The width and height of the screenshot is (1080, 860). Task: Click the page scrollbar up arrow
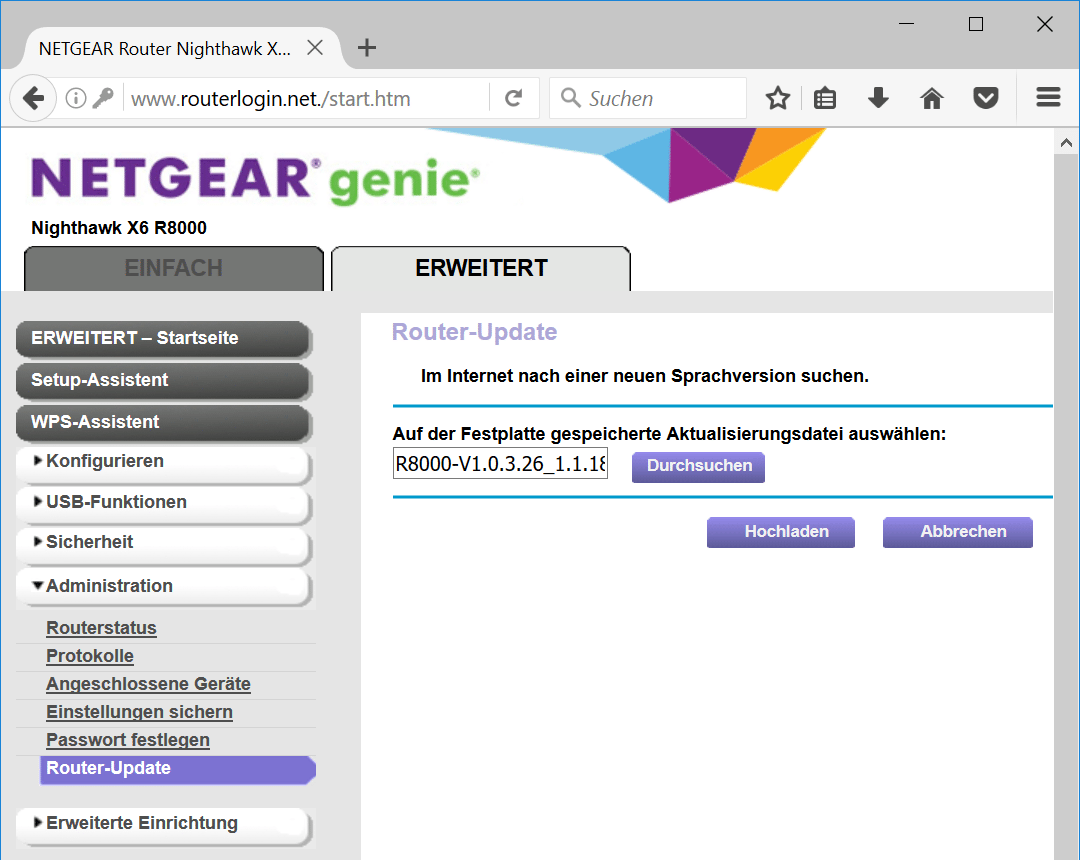tap(1066, 143)
